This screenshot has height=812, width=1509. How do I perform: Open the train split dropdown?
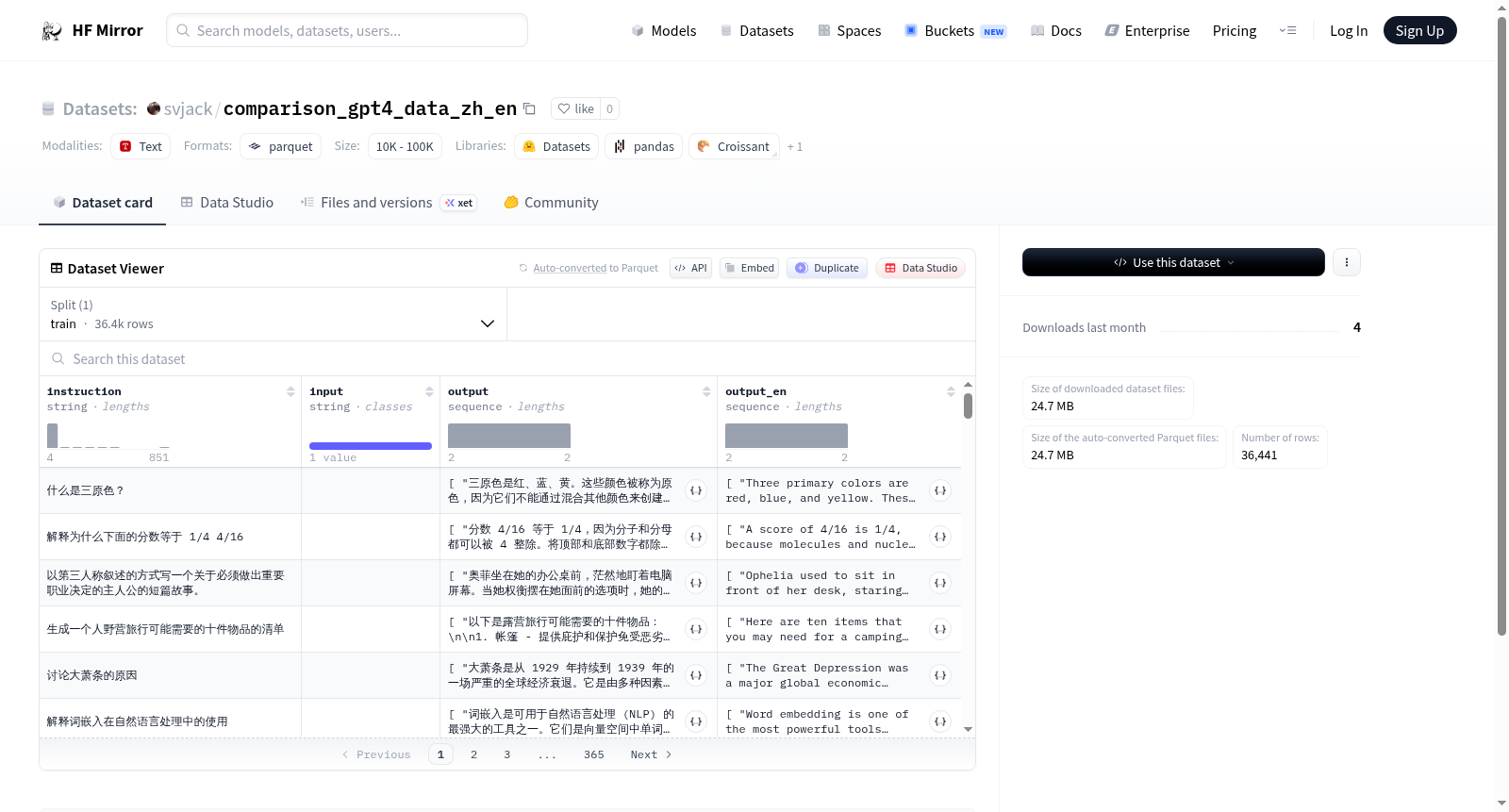pos(274,314)
